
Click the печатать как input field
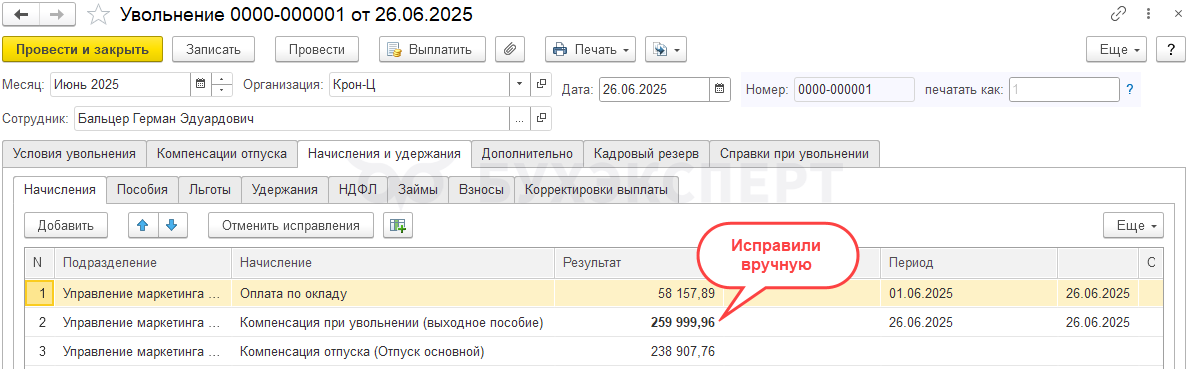point(1064,89)
